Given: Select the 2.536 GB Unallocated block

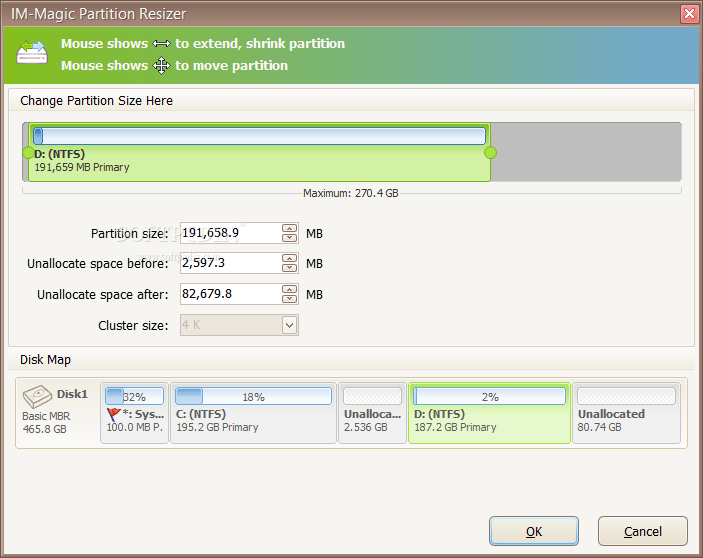Looking at the screenshot, I should [372, 413].
